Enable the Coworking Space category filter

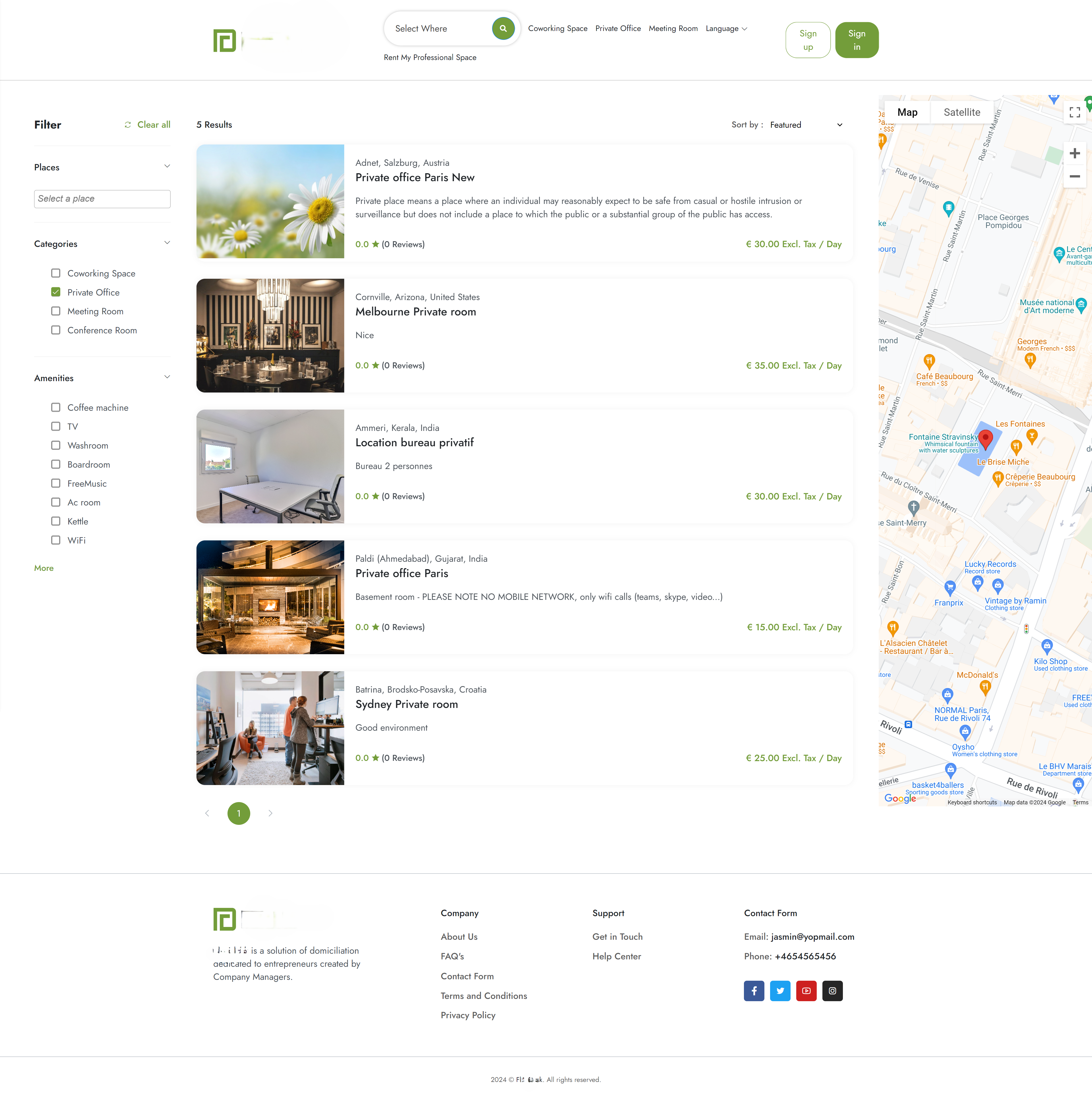coord(55,273)
